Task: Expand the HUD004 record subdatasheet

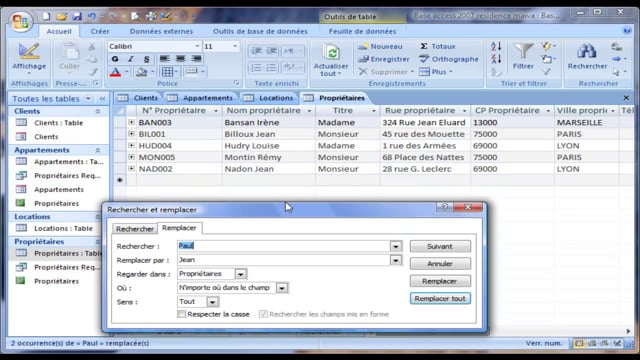Action: tap(131, 145)
